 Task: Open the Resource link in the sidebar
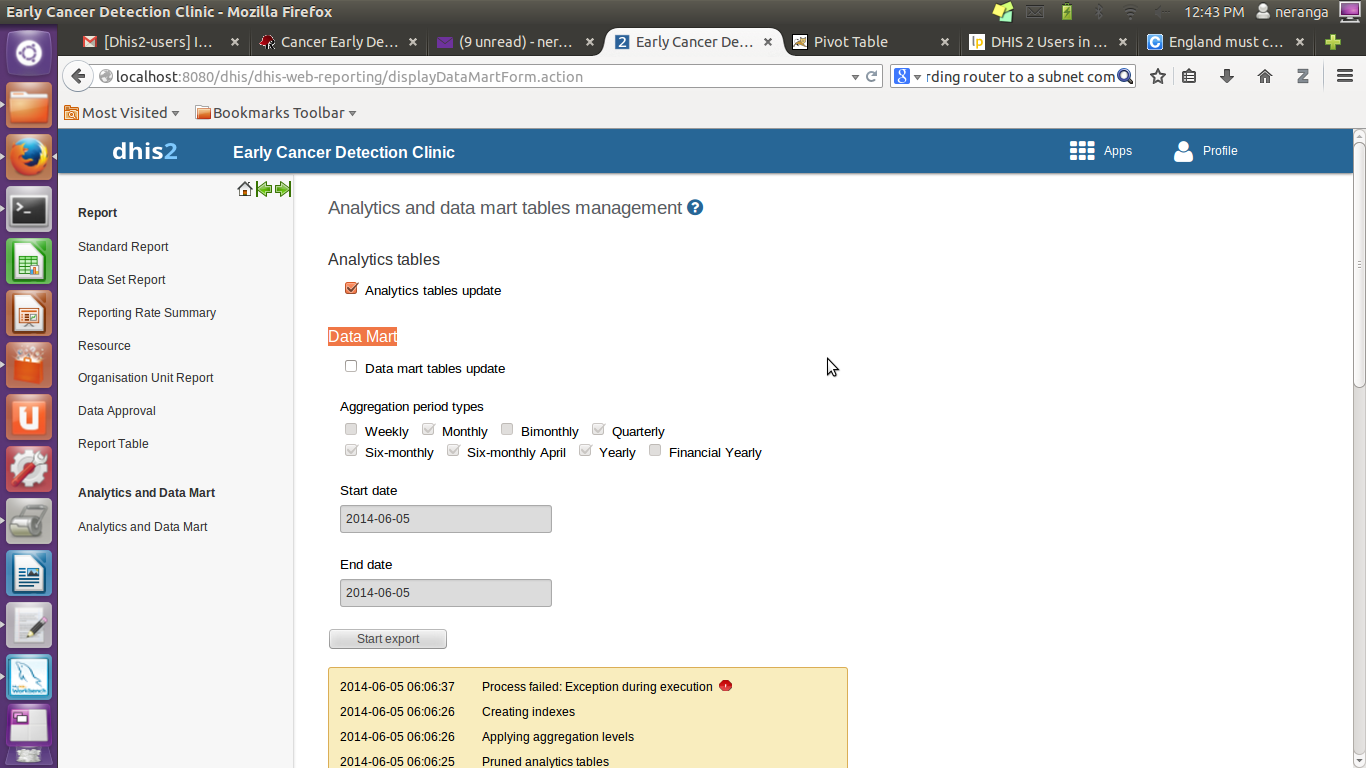[x=104, y=346]
